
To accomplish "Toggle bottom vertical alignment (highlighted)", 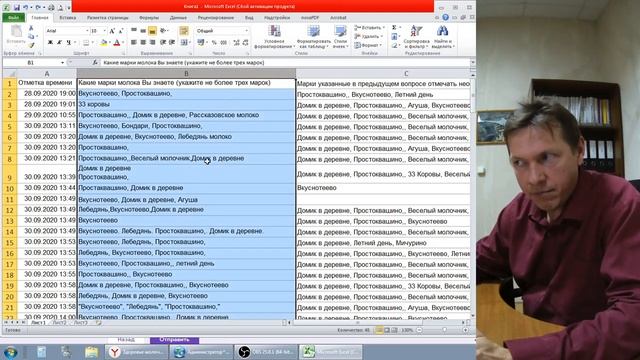I will (152, 31).
